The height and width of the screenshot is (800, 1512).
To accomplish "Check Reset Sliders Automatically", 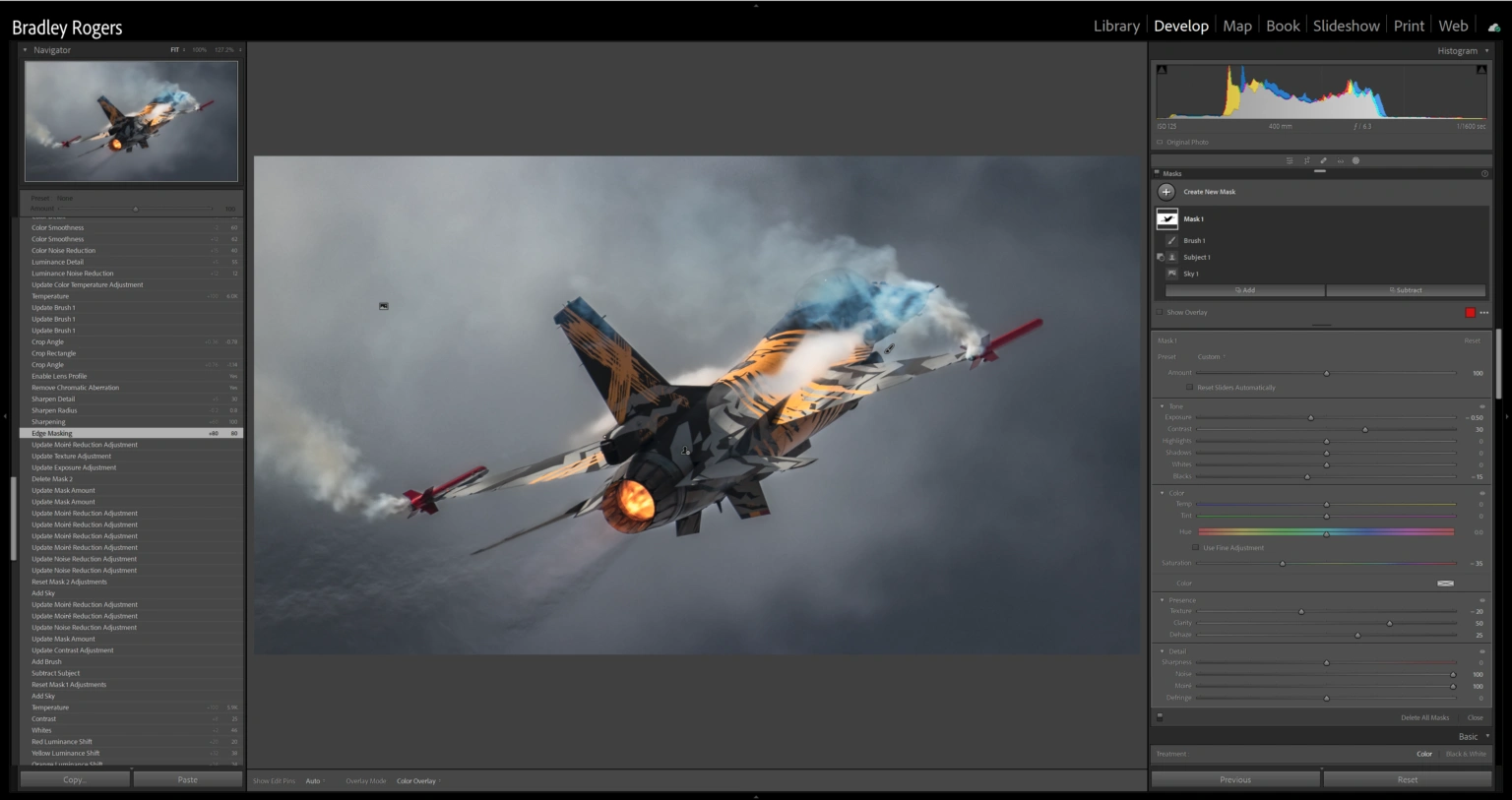I will point(1190,388).
